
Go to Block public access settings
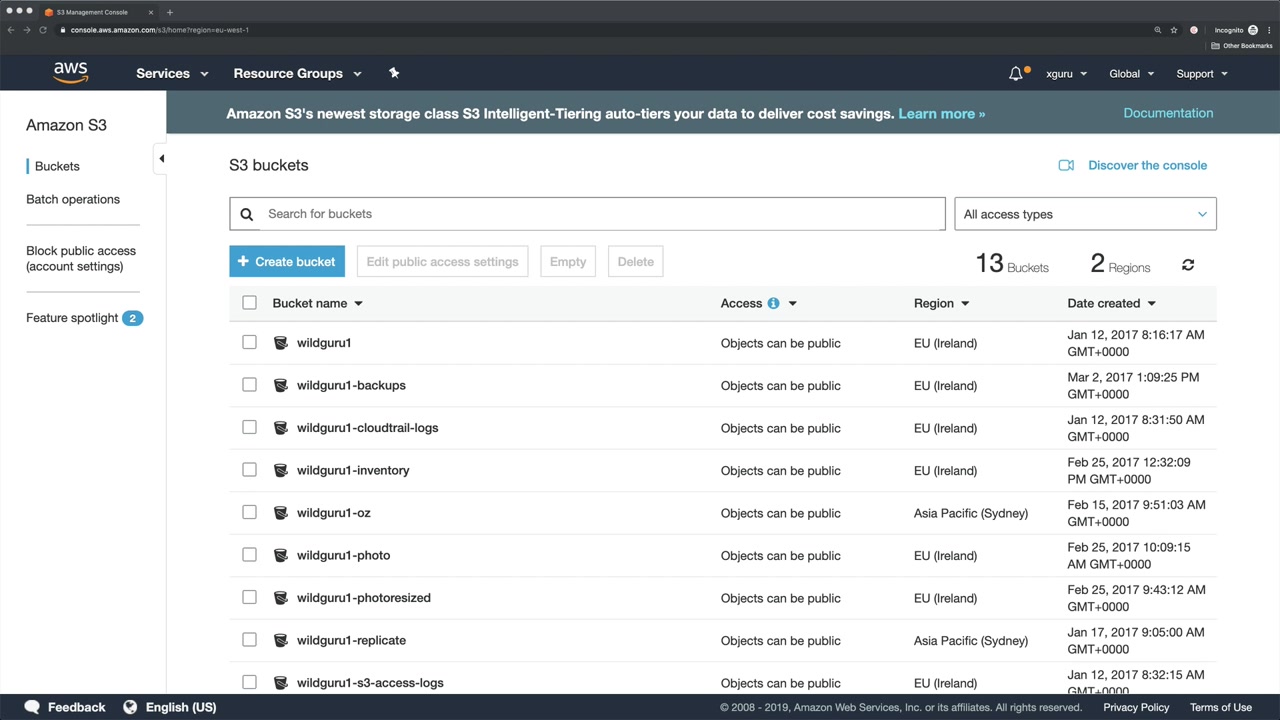click(81, 258)
